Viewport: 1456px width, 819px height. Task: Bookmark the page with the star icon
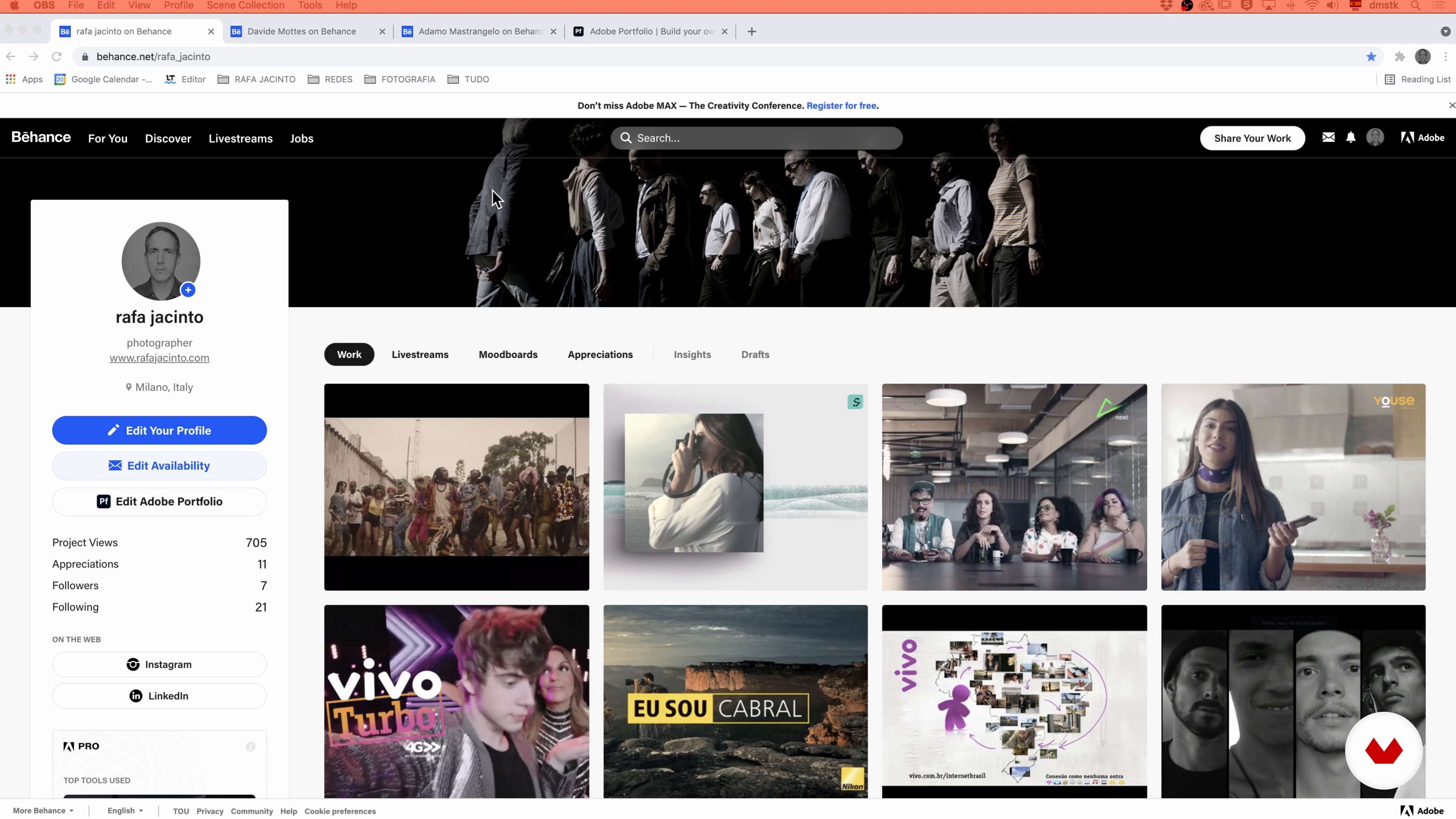(1371, 56)
